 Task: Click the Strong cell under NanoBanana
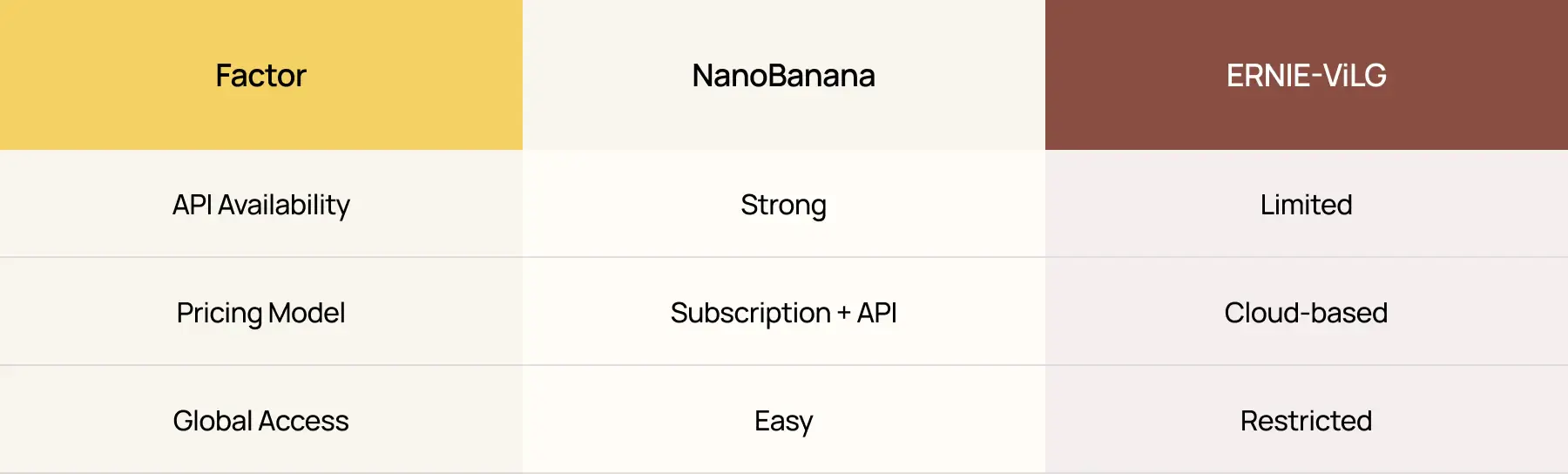click(x=783, y=205)
